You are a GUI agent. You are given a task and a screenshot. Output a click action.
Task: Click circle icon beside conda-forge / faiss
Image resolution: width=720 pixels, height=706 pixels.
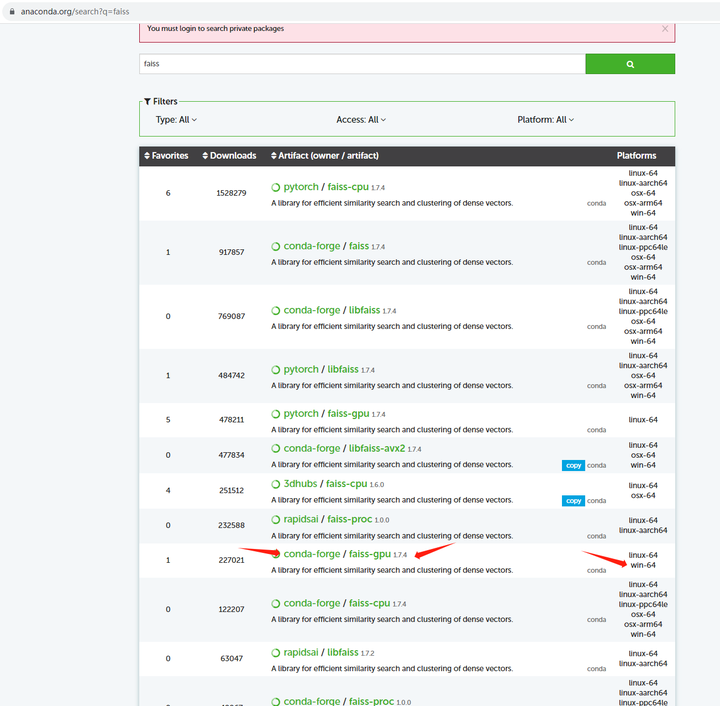(276, 247)
